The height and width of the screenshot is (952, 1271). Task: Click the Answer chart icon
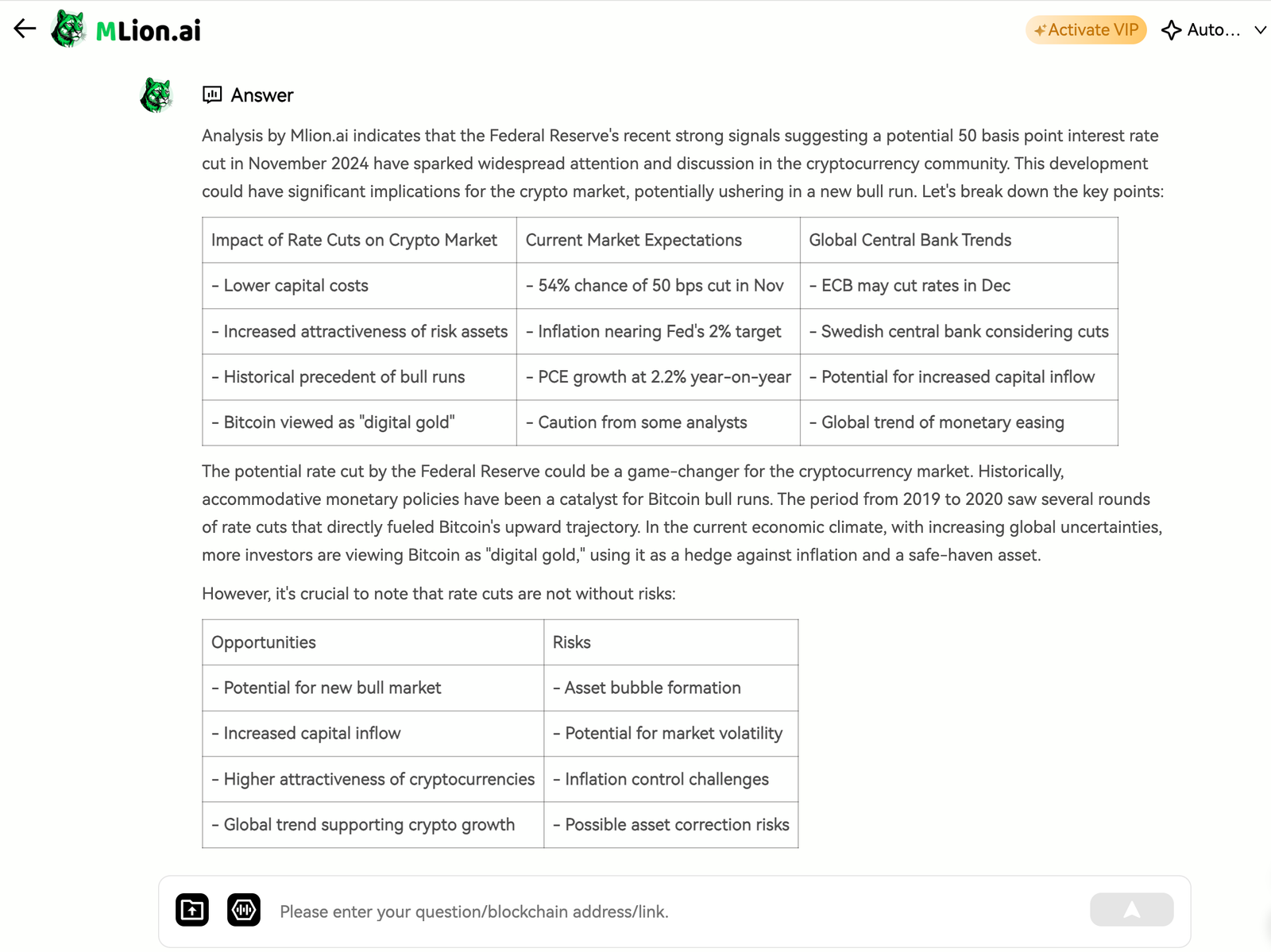pyautogui.click(x=212, y=95)
